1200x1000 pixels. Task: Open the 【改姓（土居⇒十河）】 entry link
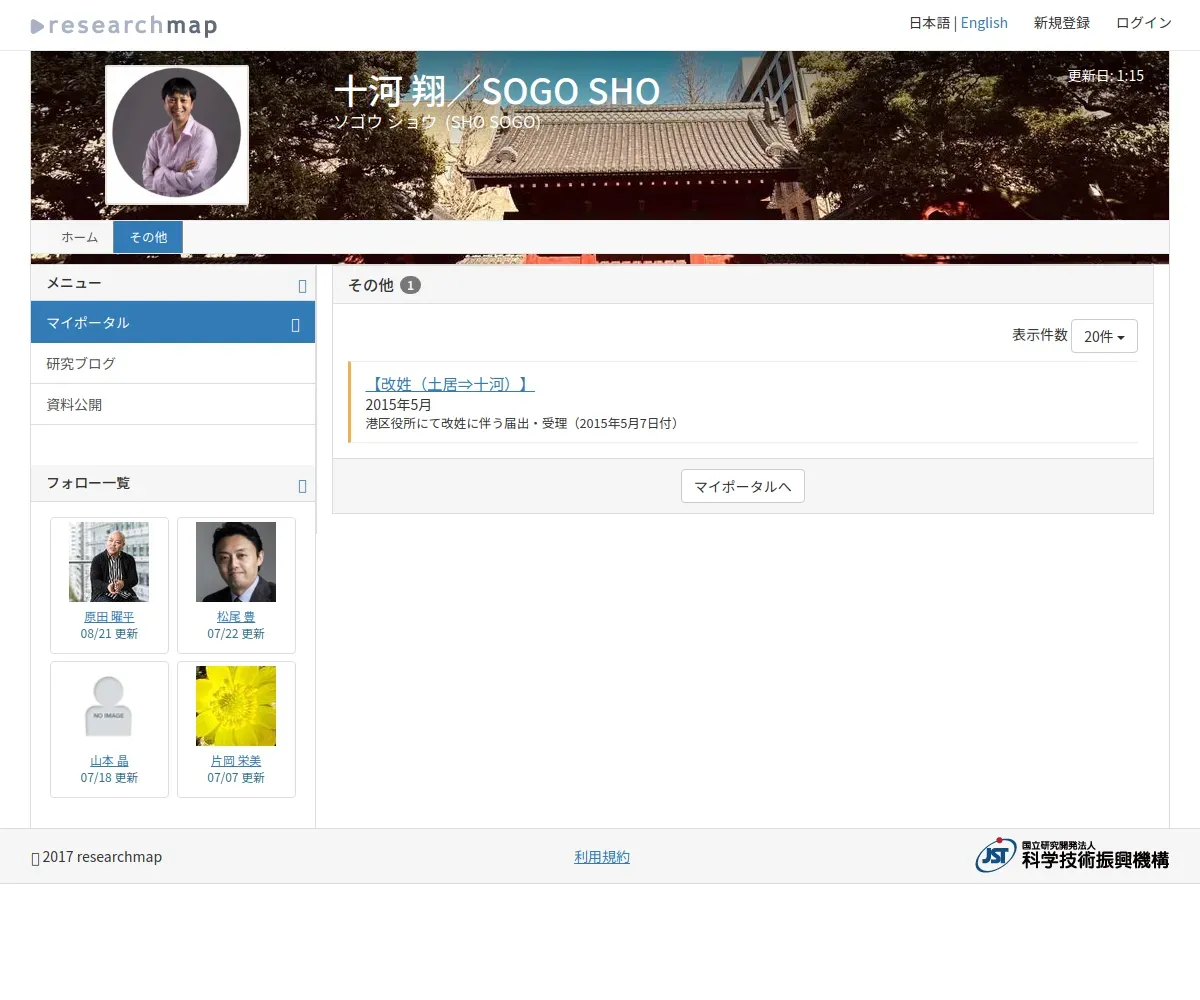point(450,384)
